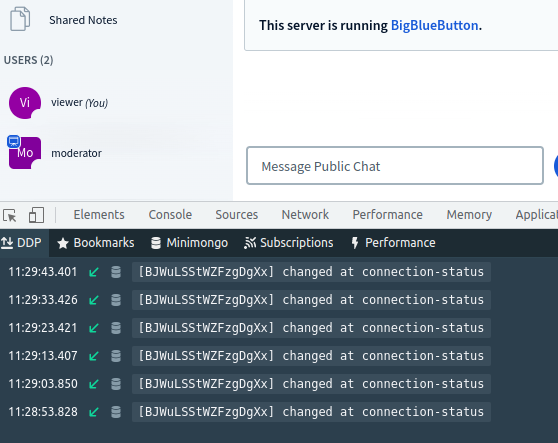
Task: Open the Subscriptions tab
Action: [289, 243]
